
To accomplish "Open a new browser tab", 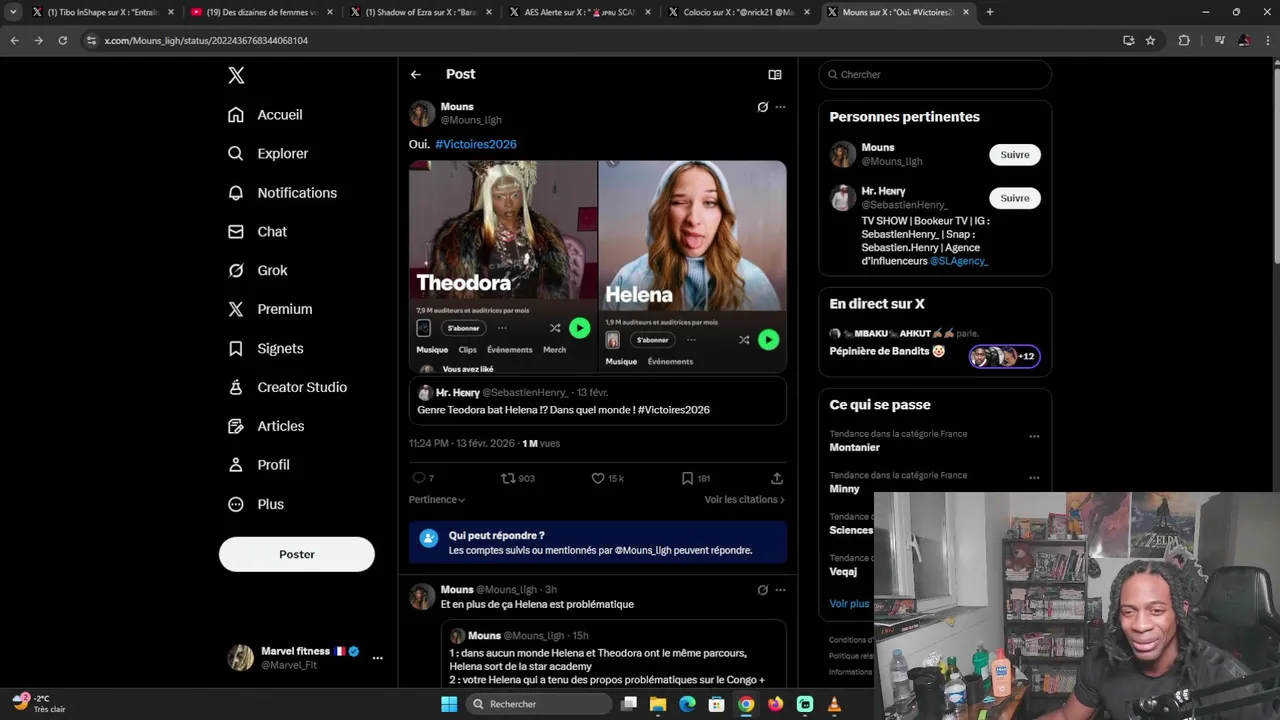I will [x=990, y=12].
